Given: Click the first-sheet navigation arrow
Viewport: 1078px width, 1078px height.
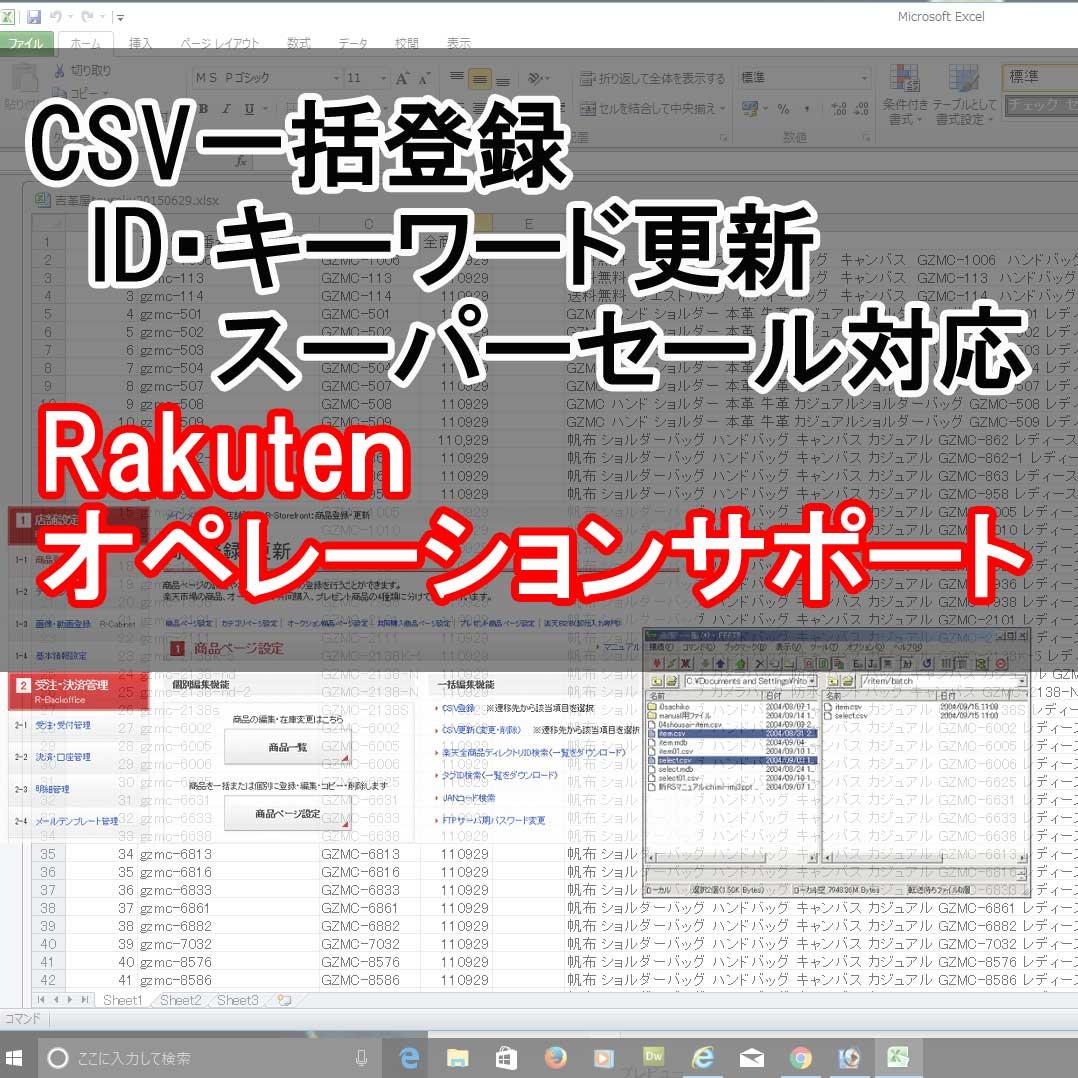Looking at the screenshot, I should (x=41, y=1000).
